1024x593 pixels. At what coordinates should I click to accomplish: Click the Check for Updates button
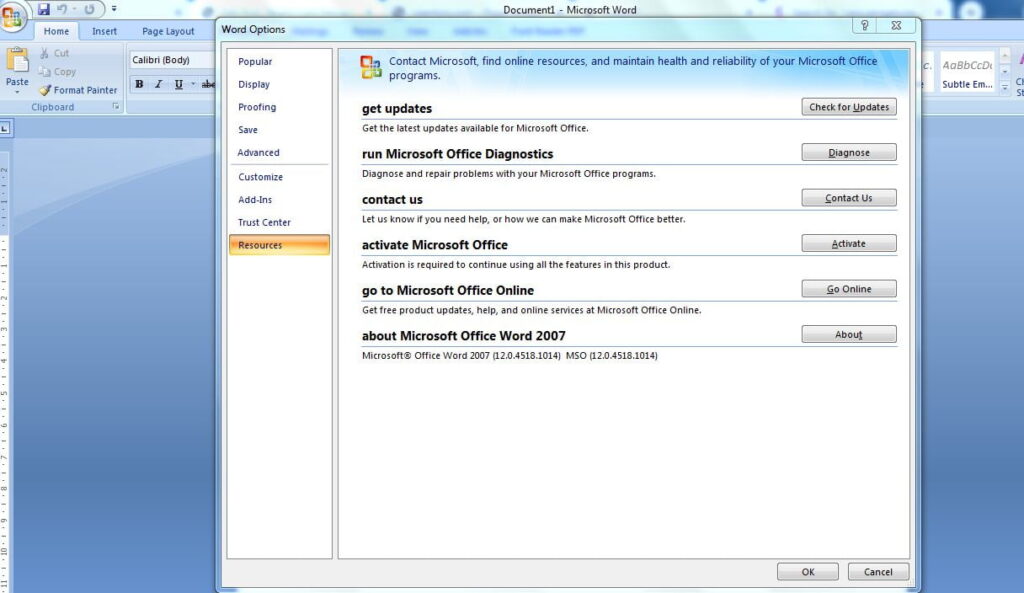(849, 107)
